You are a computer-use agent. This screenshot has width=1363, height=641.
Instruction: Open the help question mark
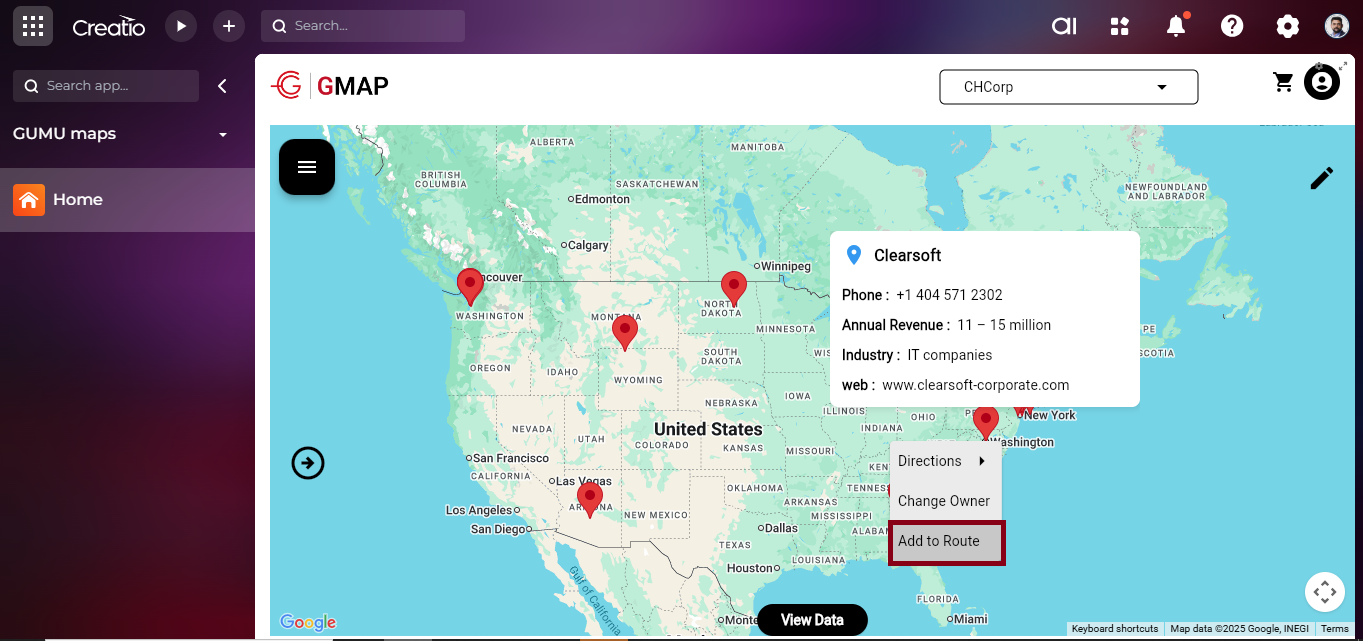(1232, 26)
